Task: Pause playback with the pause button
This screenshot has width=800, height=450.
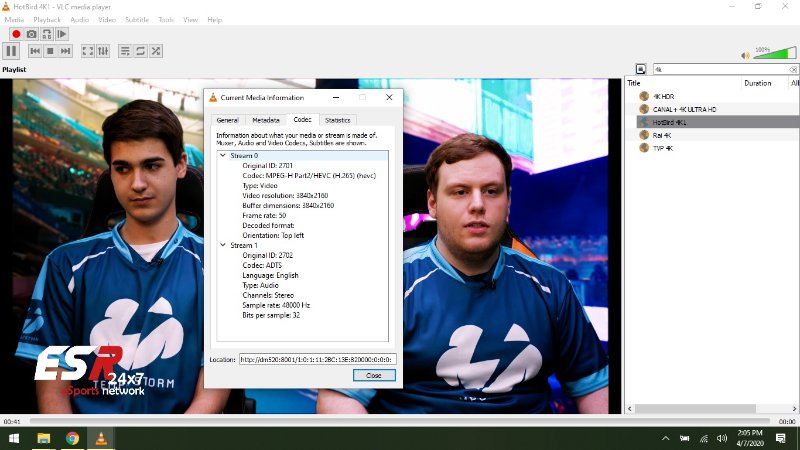Action: coord(12,51)
